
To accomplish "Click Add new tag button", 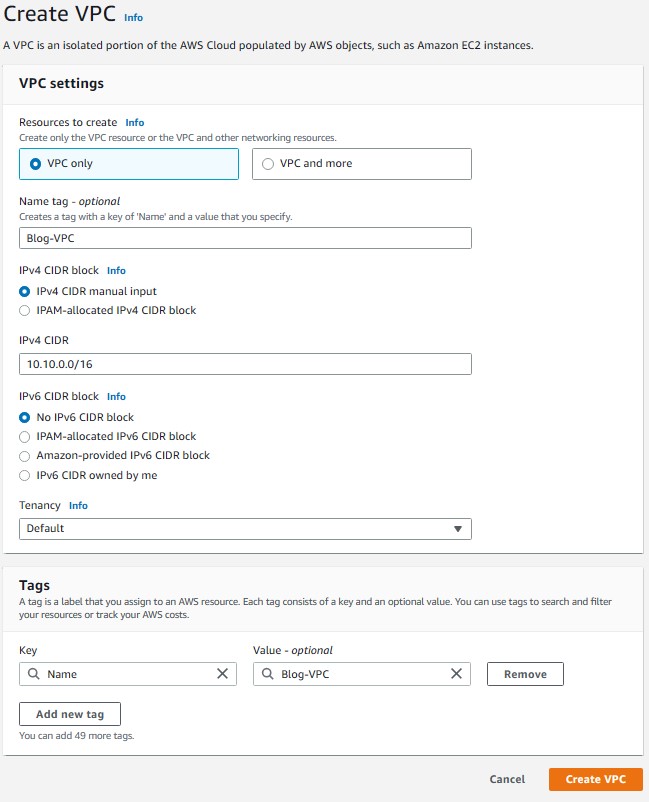I will coord(69,714).
